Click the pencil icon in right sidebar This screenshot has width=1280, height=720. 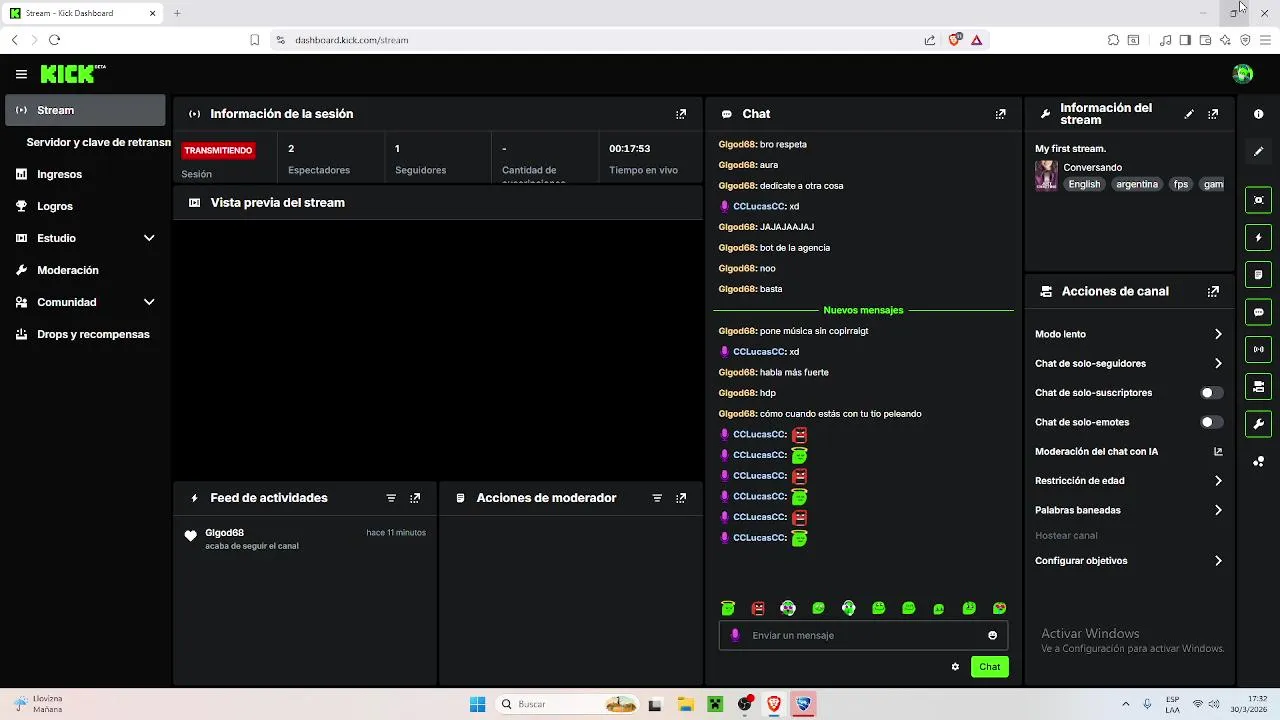tap(1258, 151)
